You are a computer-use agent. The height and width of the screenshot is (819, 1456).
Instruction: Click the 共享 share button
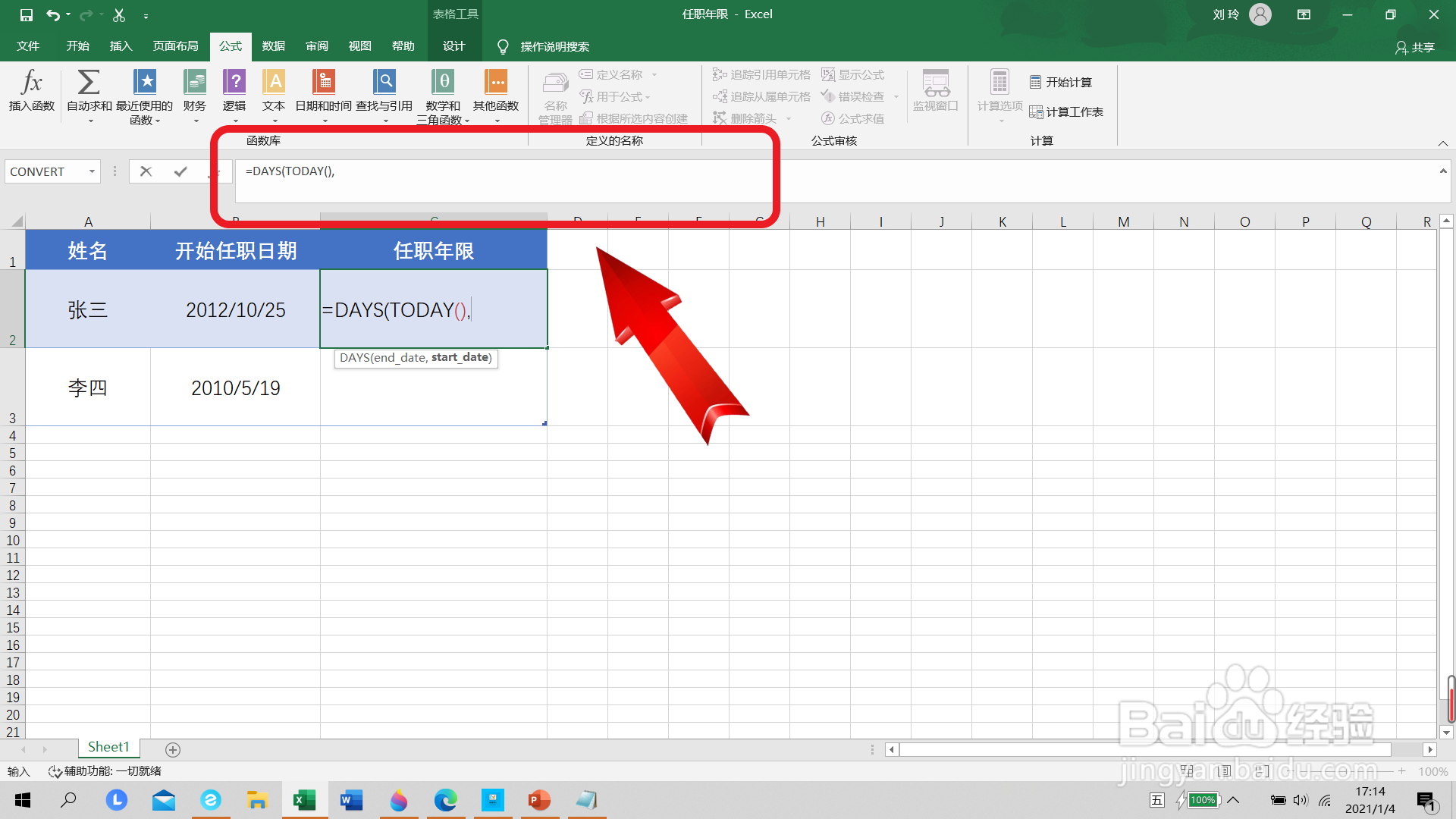point(1415,47)
